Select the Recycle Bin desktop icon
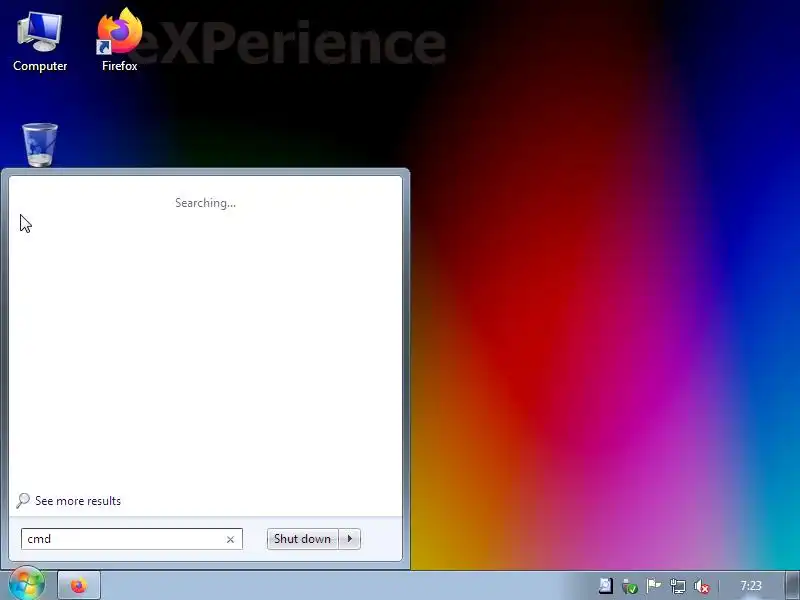 point(40,145)
